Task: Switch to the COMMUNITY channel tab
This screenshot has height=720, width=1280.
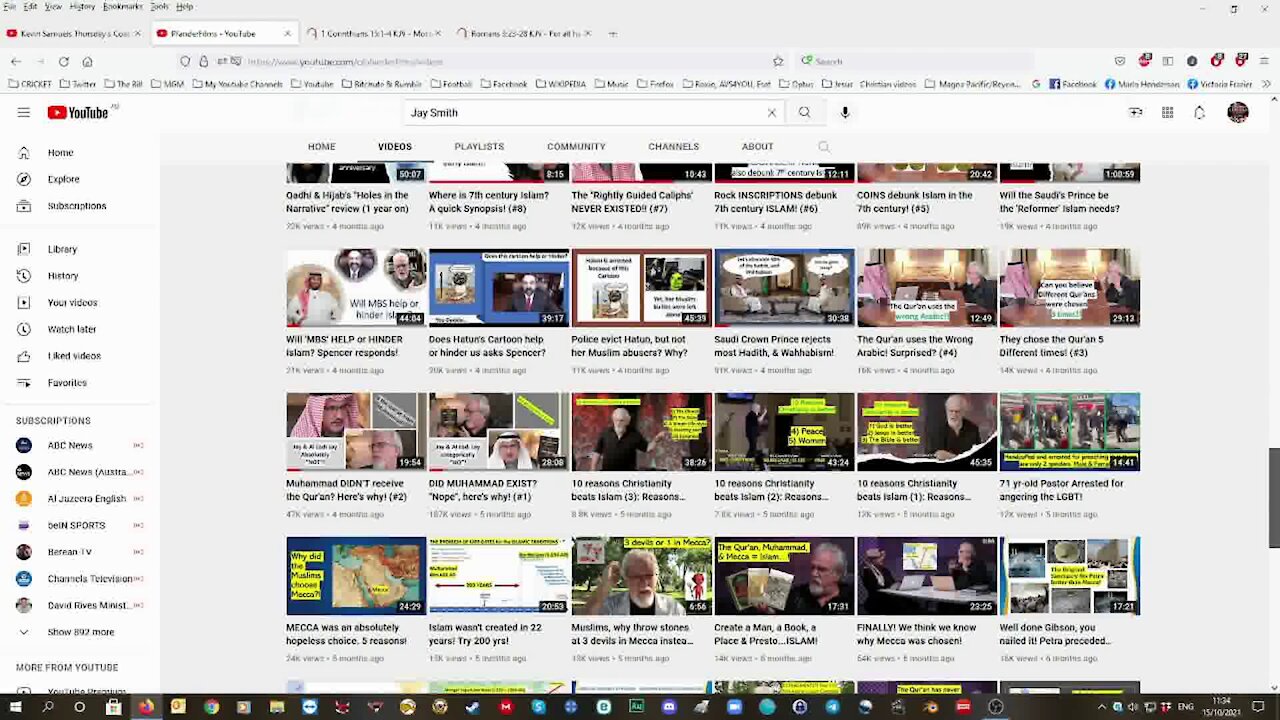Action: click(x=576, y=147)
